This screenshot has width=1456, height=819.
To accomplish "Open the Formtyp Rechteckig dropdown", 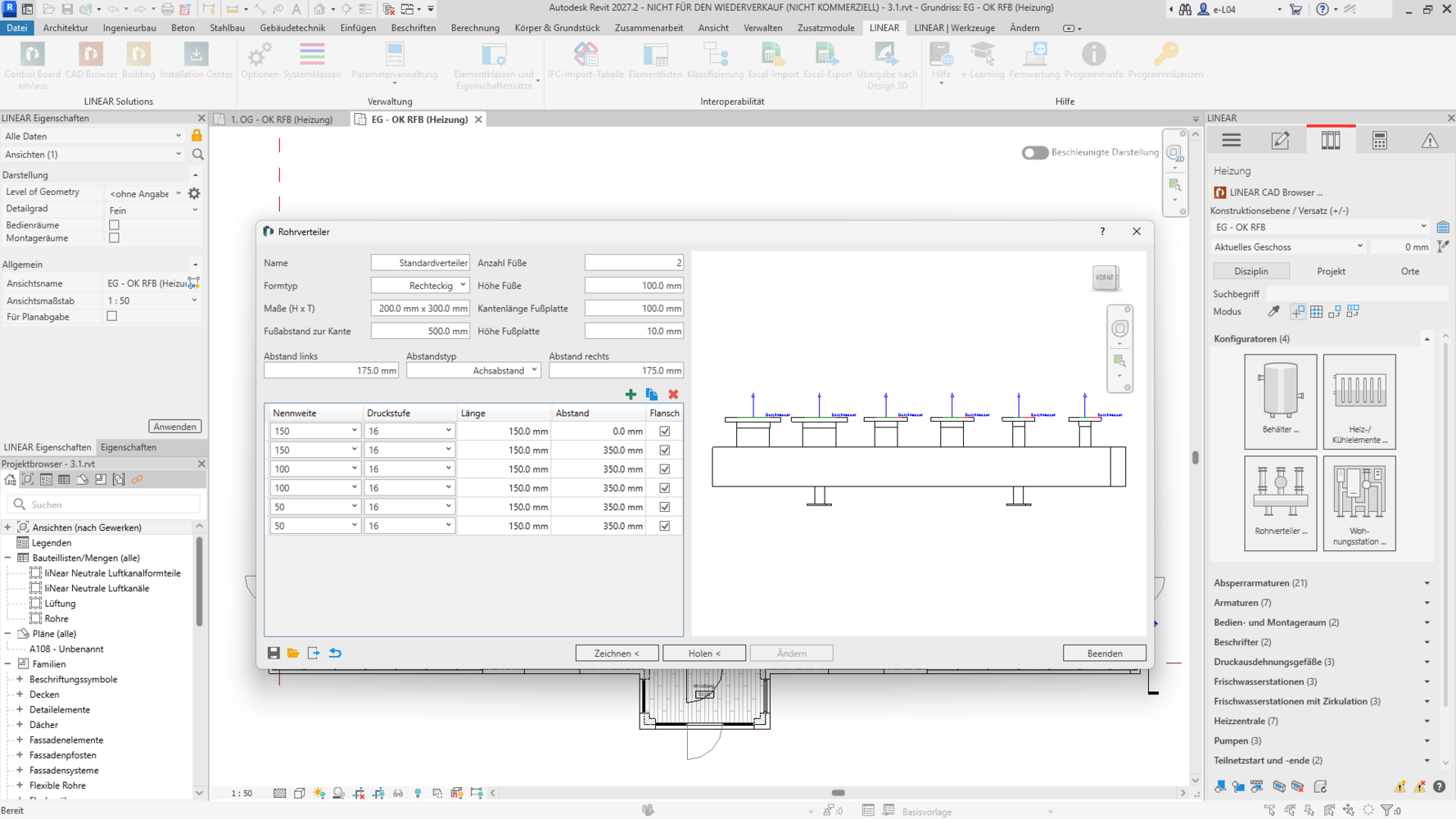I will [420, 286].
